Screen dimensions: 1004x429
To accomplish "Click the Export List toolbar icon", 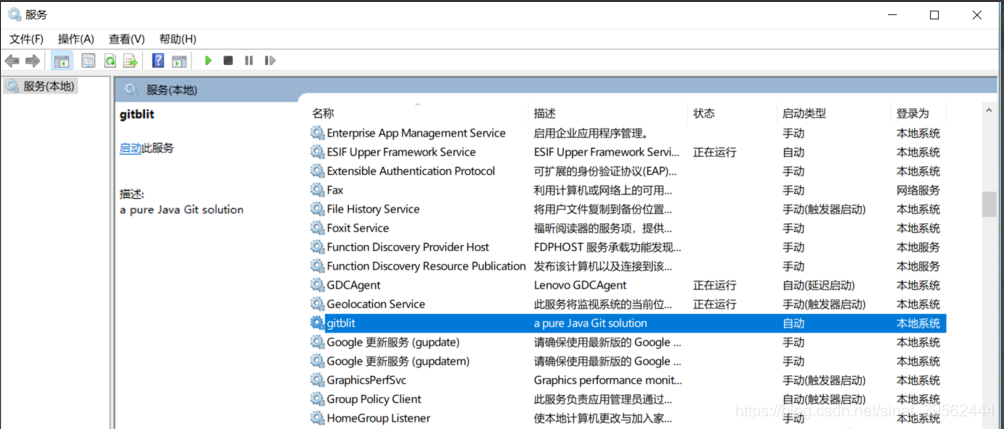I will pos(131,61).
